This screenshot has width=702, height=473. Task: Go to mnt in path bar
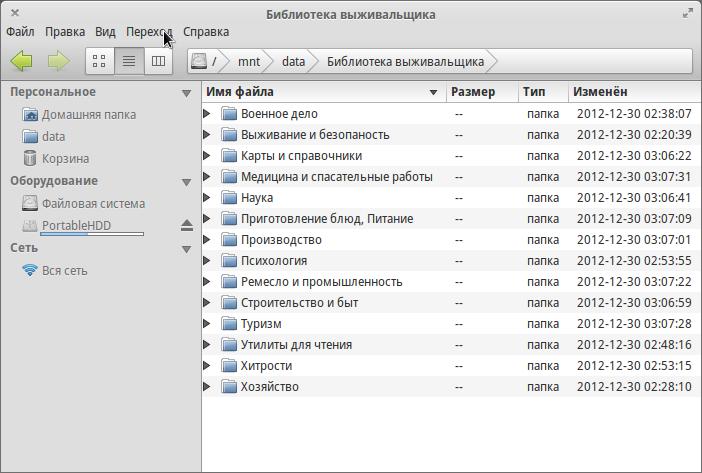click(x=248, y=61)
